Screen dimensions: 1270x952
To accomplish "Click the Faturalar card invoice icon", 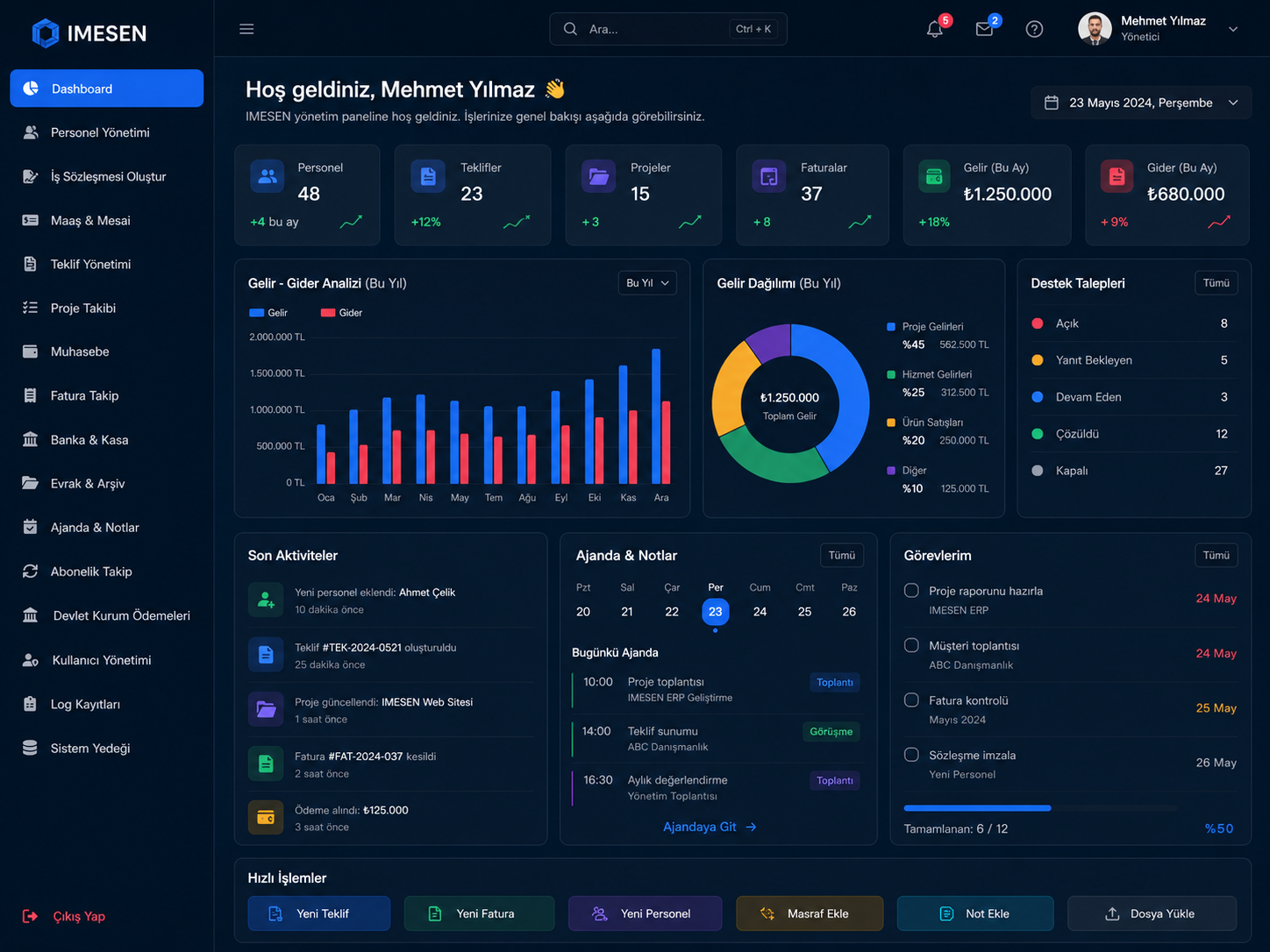I will pyautogui.click(x=769, y=176).
